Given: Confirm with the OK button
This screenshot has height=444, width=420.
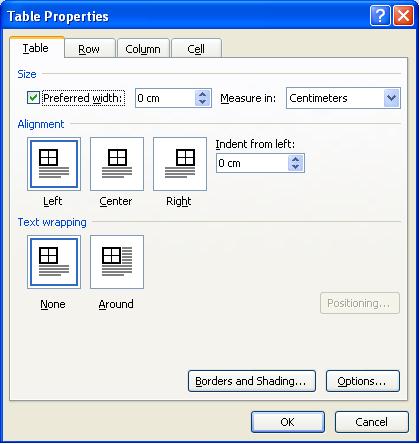Looking at the screenshot, I should 288,422.
